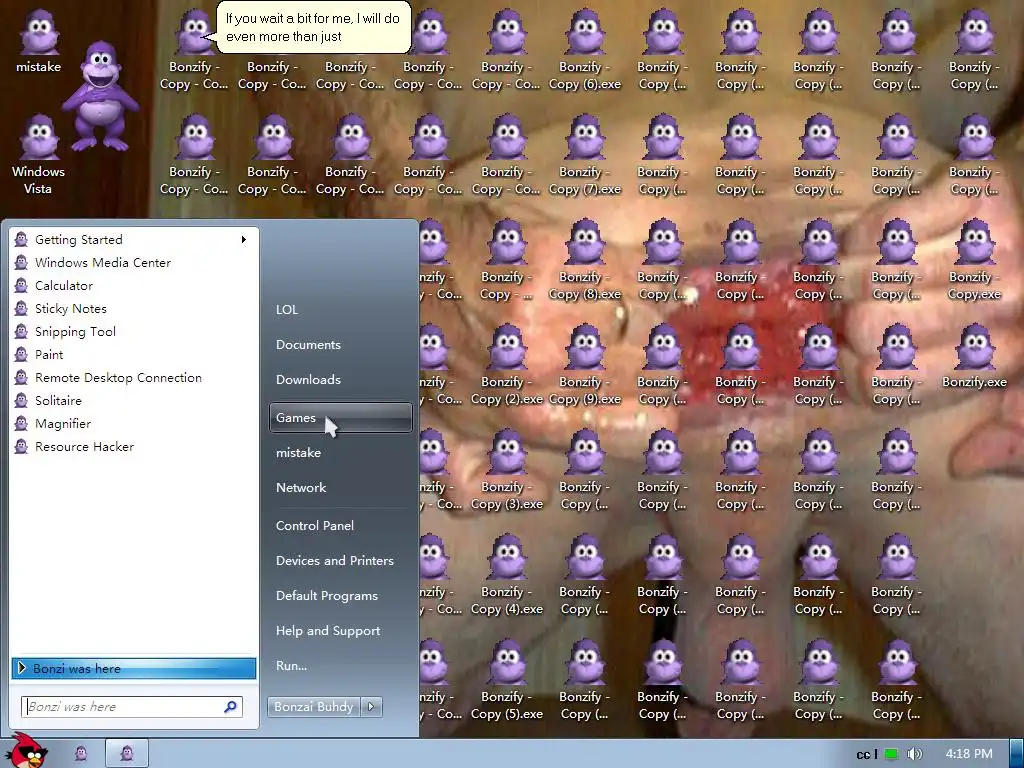Open Sticky Notes from Start menu
Viewport: 1024px width, 768px height.
133,308
